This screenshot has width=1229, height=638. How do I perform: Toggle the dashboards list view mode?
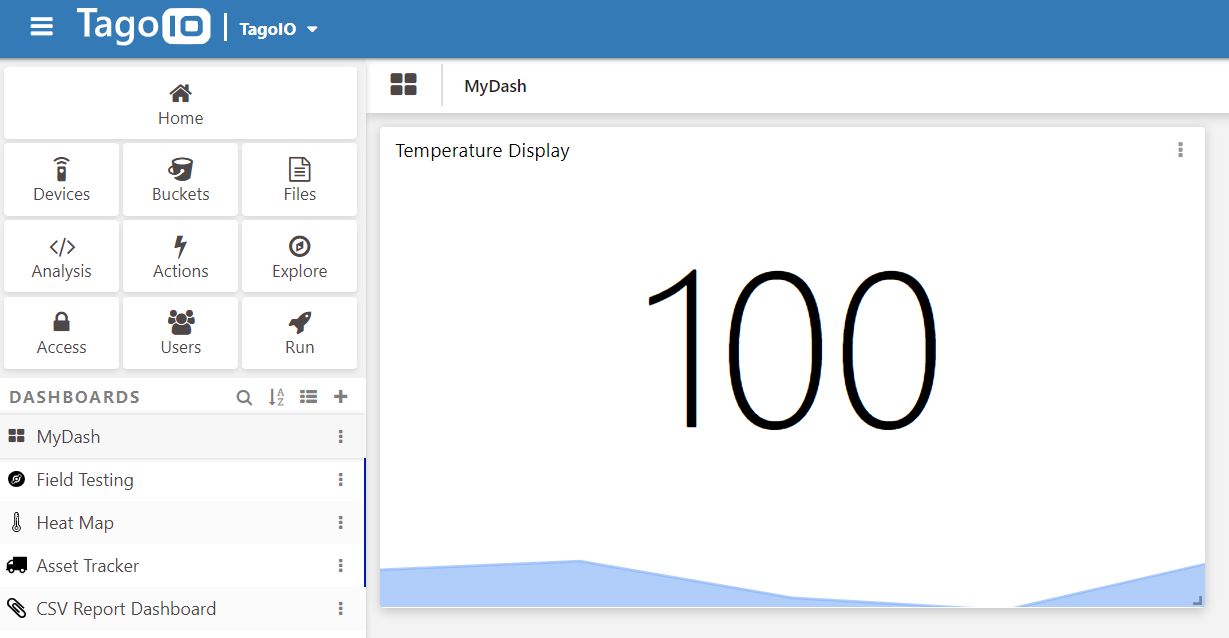pyautogui.click(x=308, y=397)
